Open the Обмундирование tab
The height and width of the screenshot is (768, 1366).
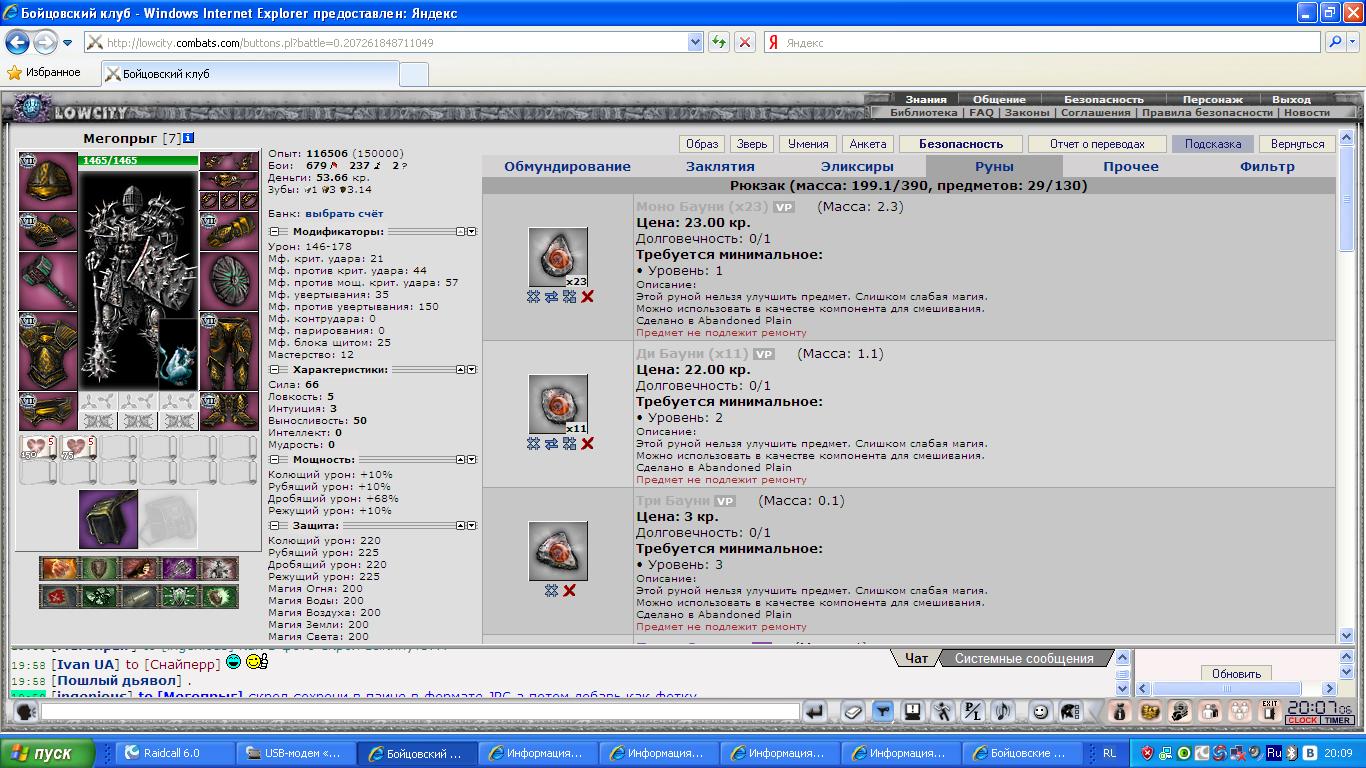coord(567,167)
